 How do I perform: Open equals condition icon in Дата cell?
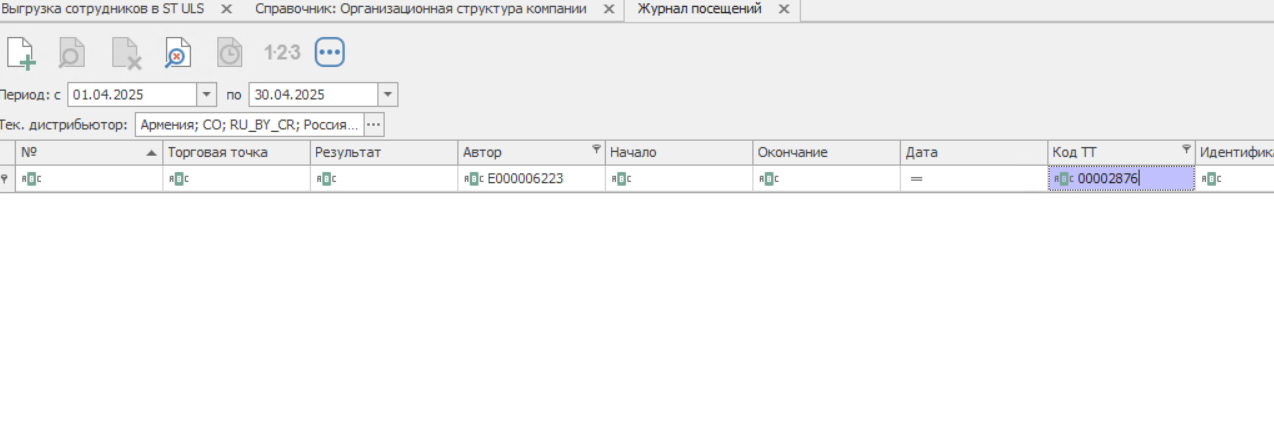[916, 179]
